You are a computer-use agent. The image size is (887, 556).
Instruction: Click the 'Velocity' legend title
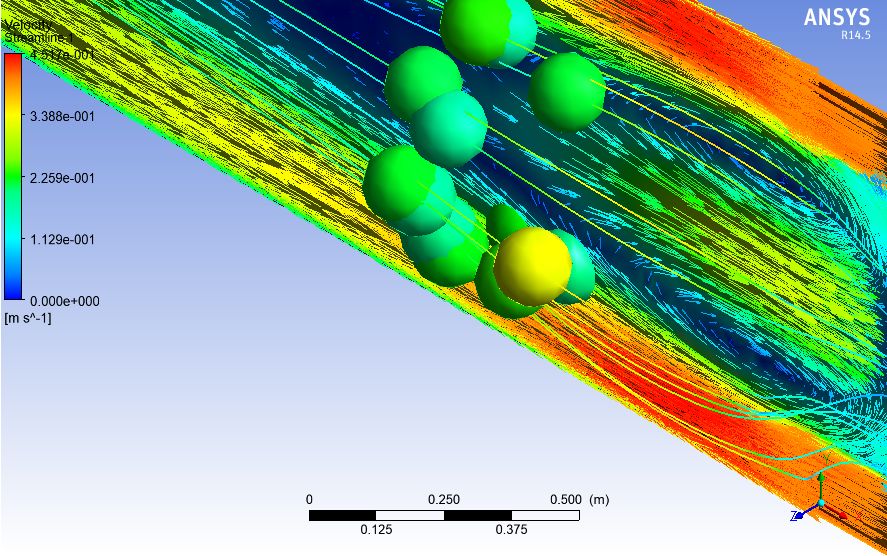28,25
